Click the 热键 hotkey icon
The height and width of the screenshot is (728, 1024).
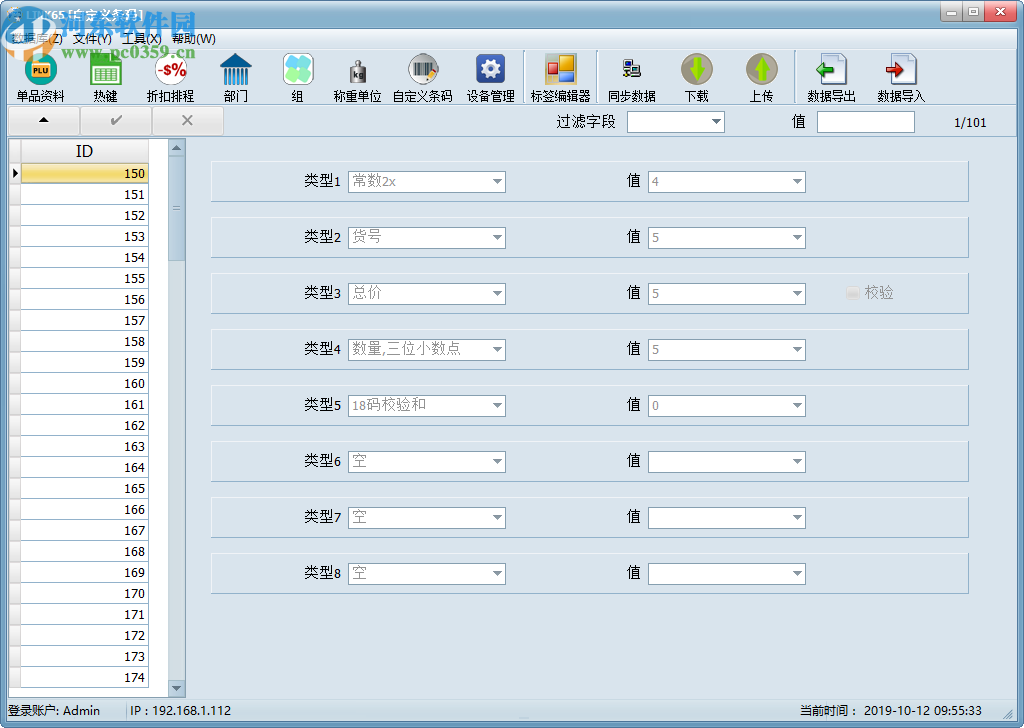(105, 76)
